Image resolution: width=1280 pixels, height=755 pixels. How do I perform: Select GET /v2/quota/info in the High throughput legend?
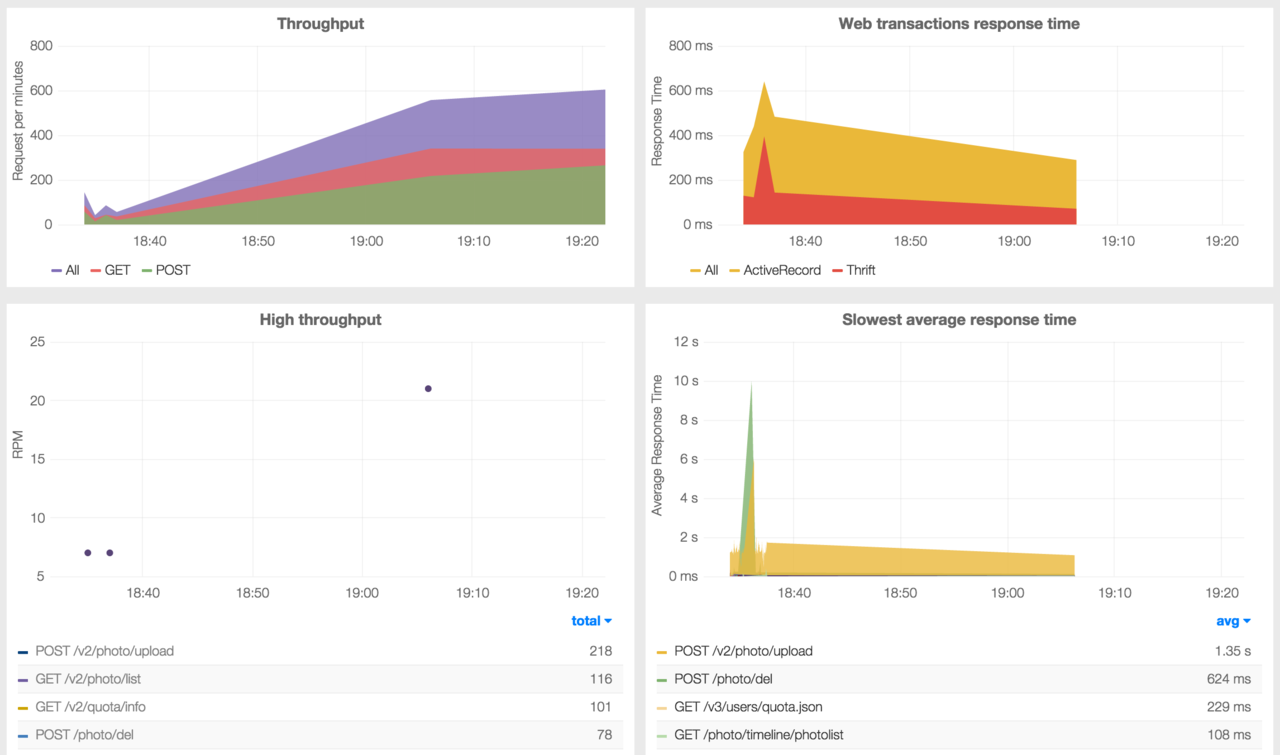(97, 707)
